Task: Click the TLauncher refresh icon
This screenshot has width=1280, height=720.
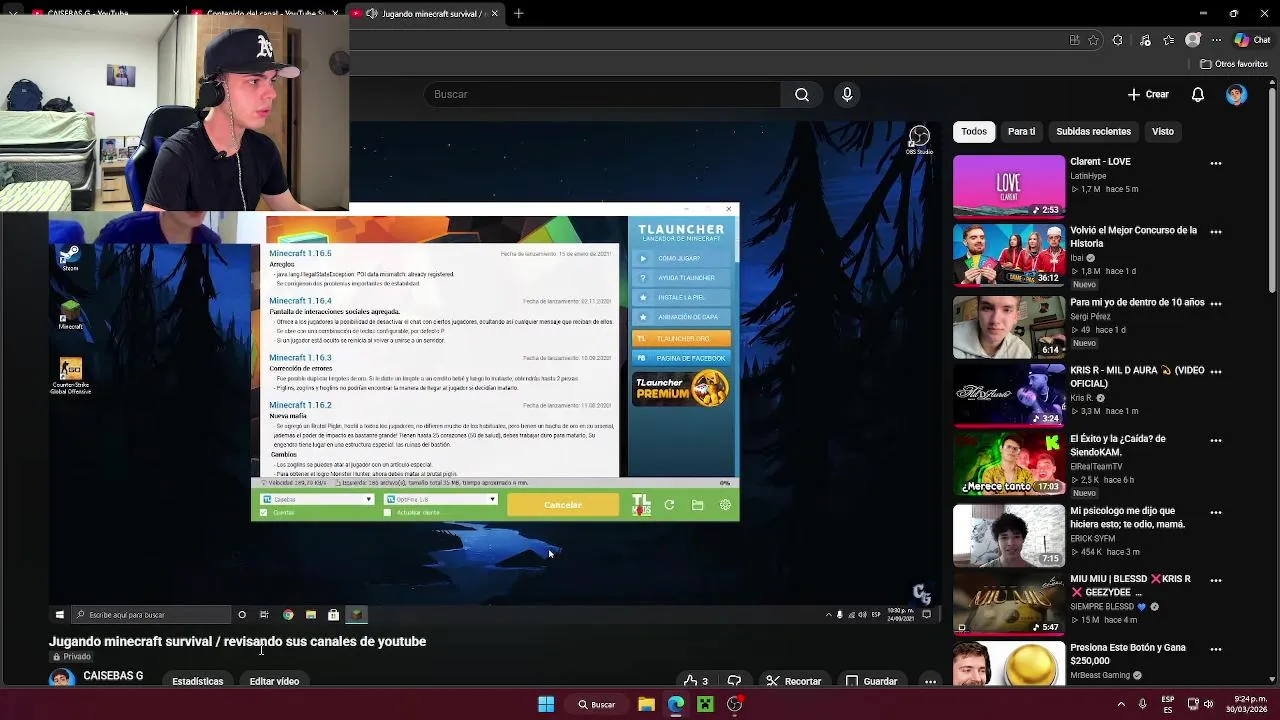Action: point(669,505)
